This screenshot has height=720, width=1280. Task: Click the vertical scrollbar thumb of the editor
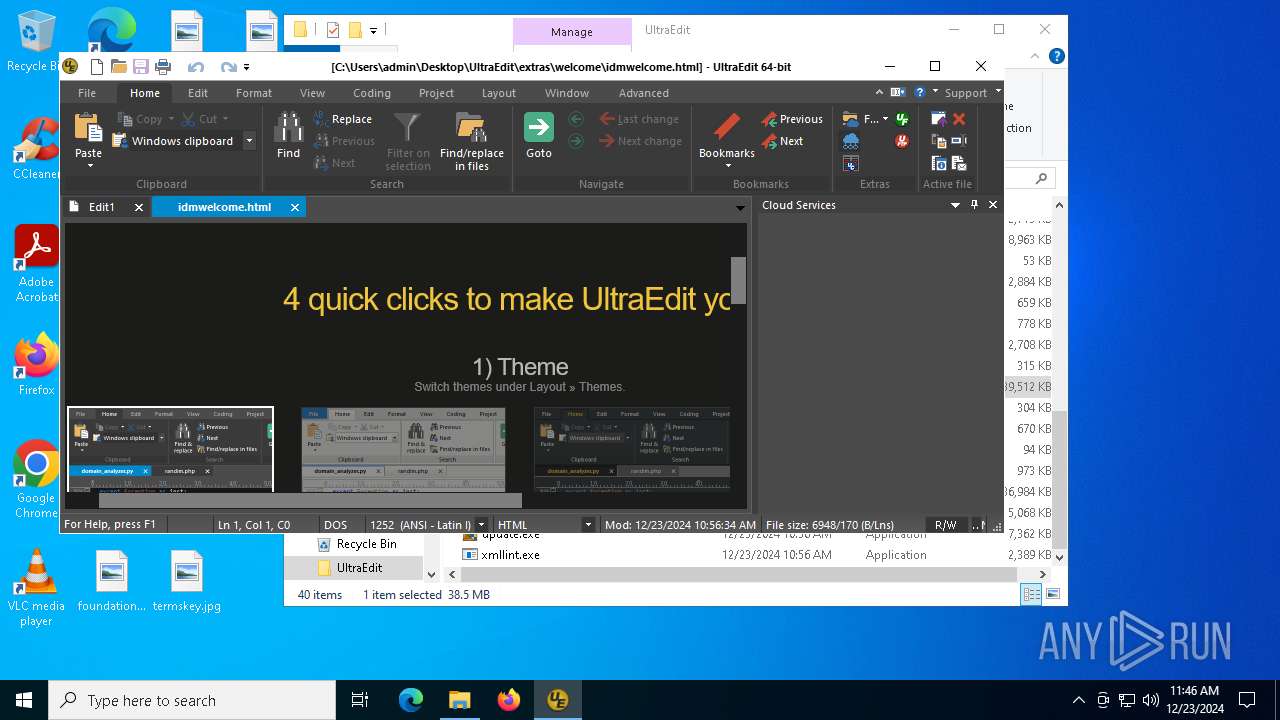click(x=738, y=281)
